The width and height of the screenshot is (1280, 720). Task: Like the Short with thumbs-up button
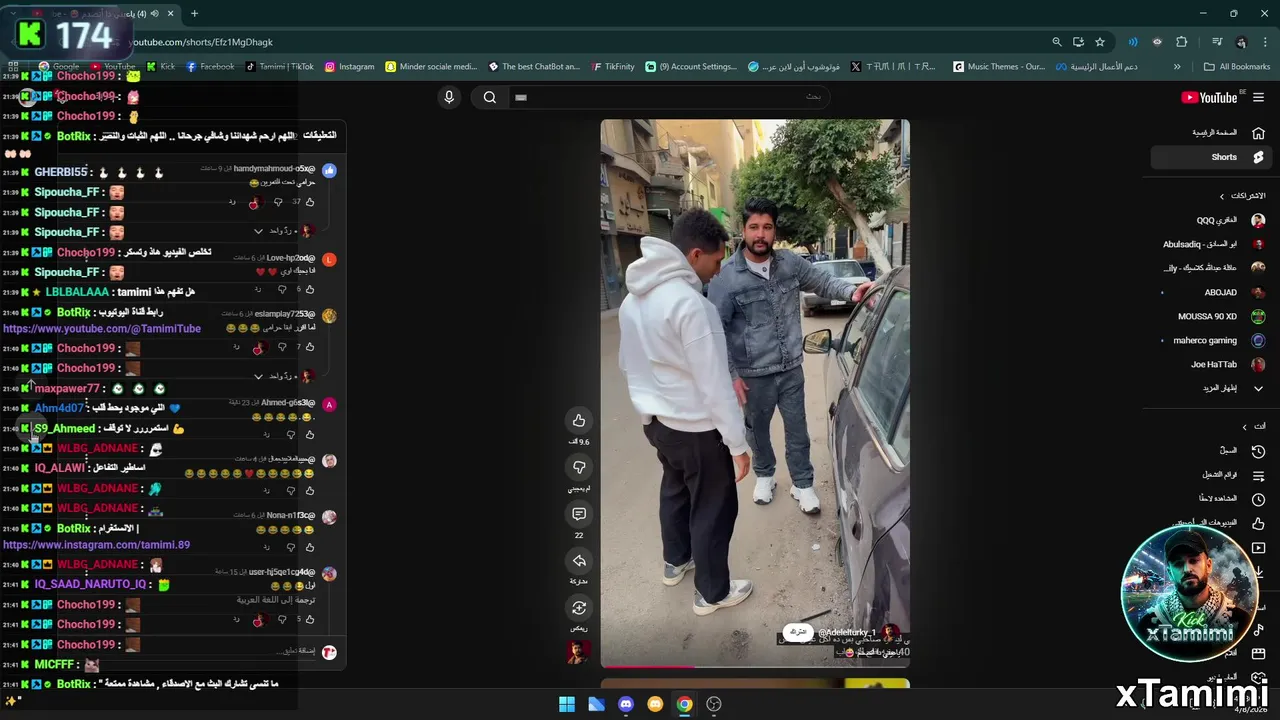579,421
